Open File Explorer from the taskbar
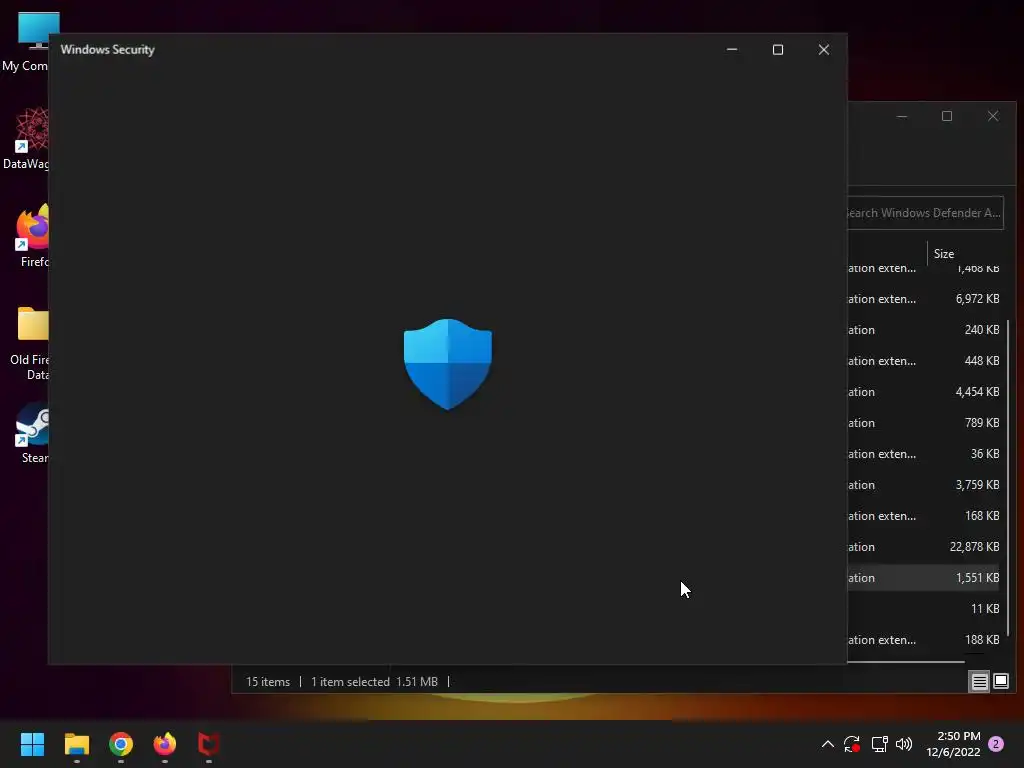This screenshot has width=1024, height=768. click(76, 744)
